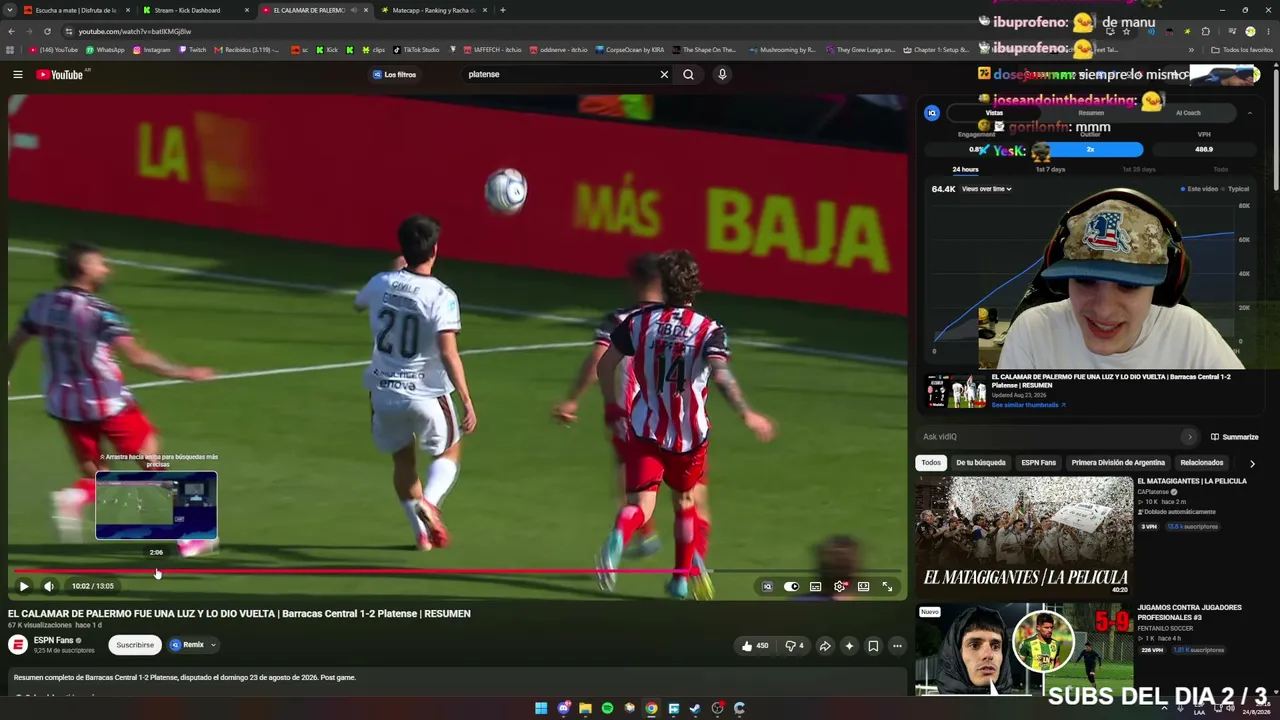Select the Todos filter chip
The width and height of the screenshot is (1280, 720).
(931, 463)
